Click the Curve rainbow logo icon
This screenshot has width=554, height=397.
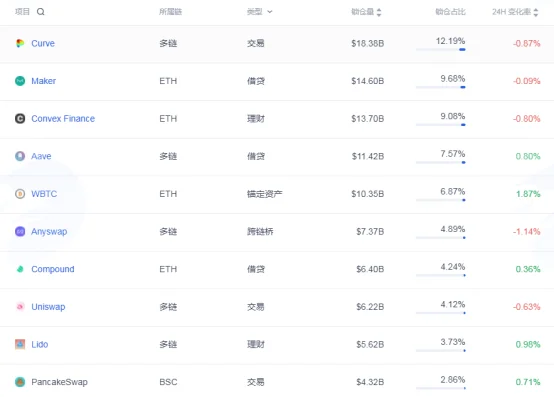(x=20, y=43)
